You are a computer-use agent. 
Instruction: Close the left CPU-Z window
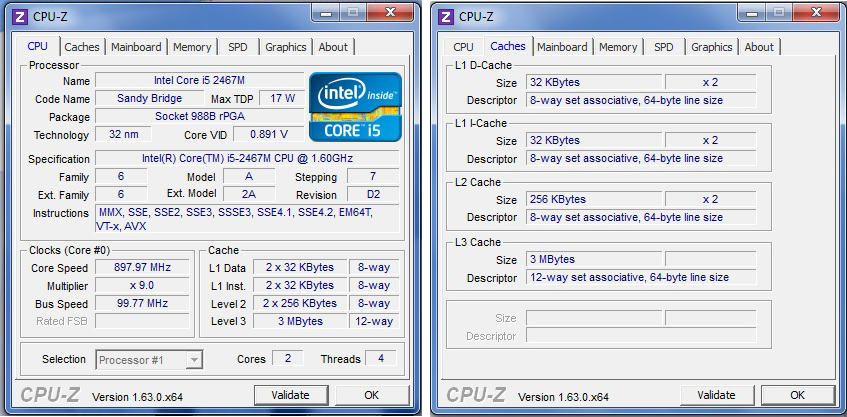(x=391, y=12)
